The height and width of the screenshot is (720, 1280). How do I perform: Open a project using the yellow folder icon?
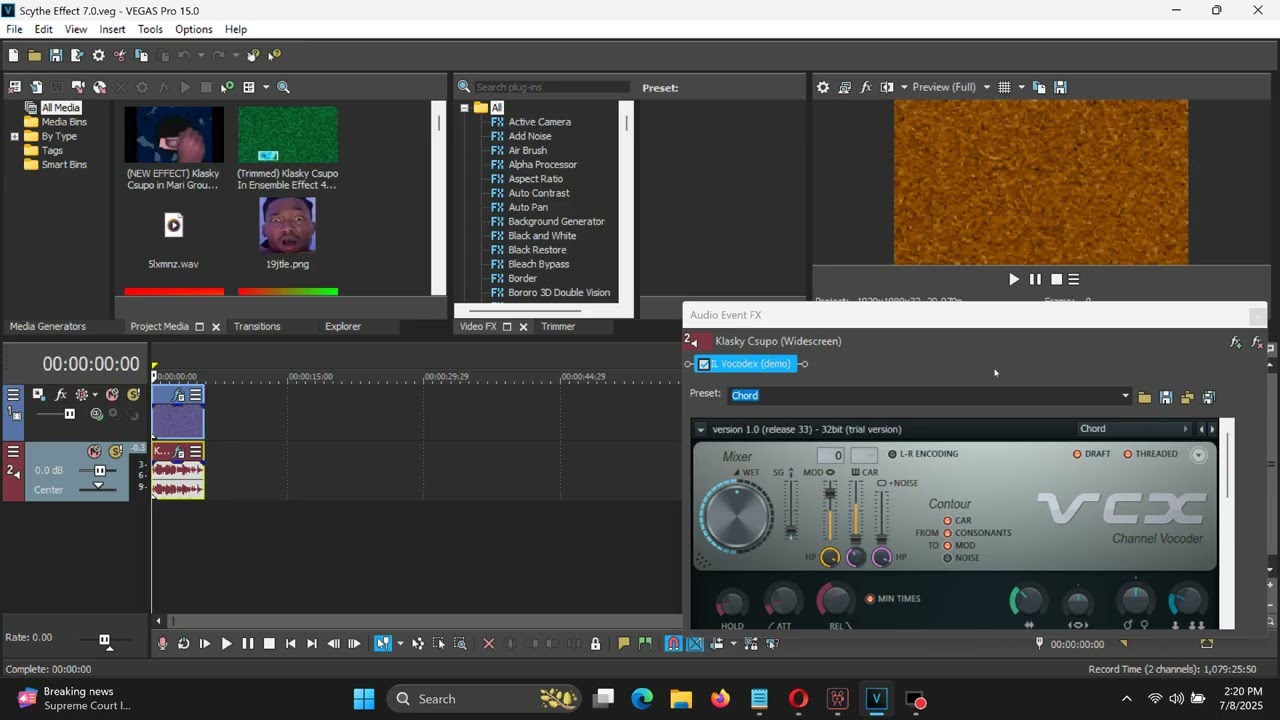tap(34, 56)
